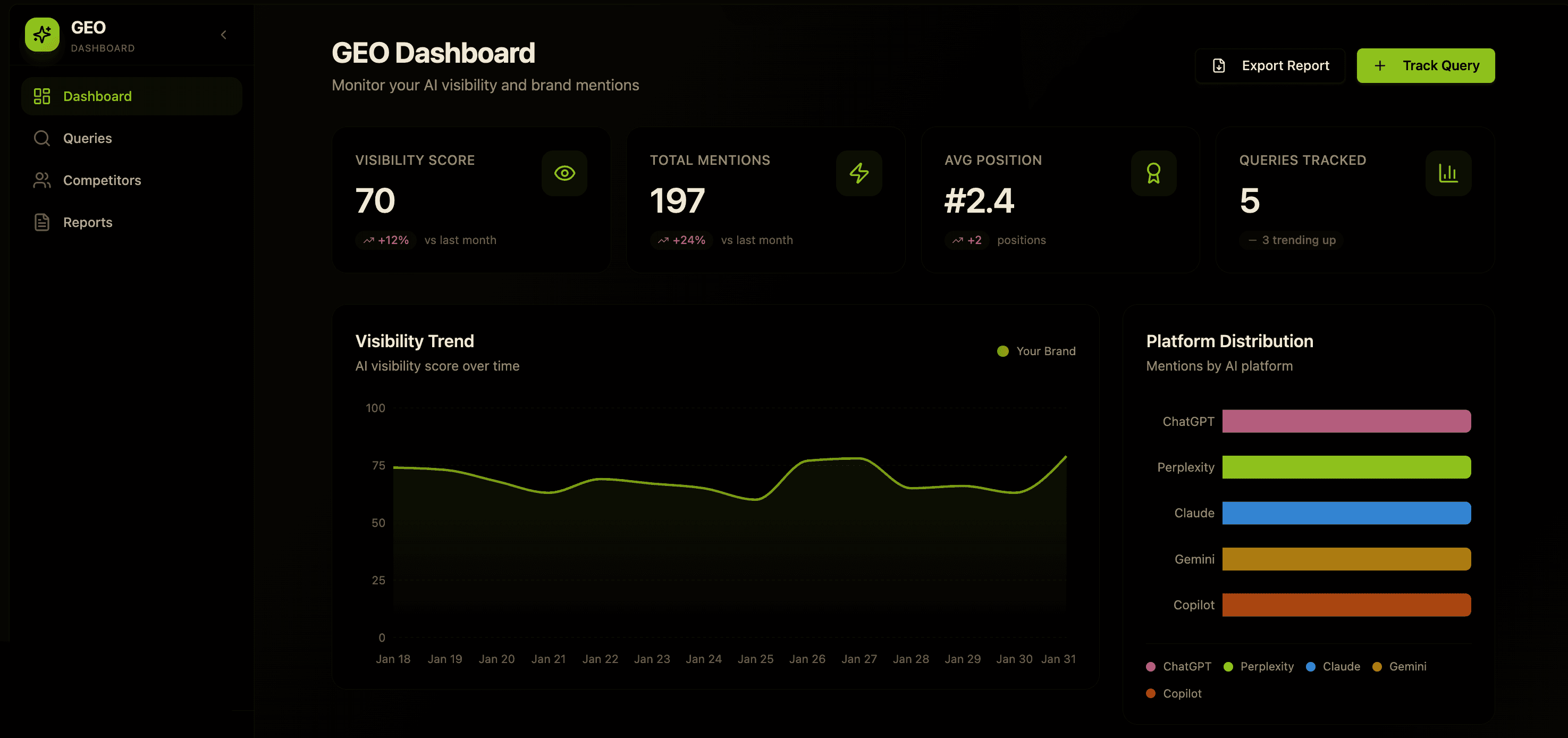Click the award ribbon icon on Avg Position
1568x738 pixels.
pyautogui.click(x=1153, y=173)
